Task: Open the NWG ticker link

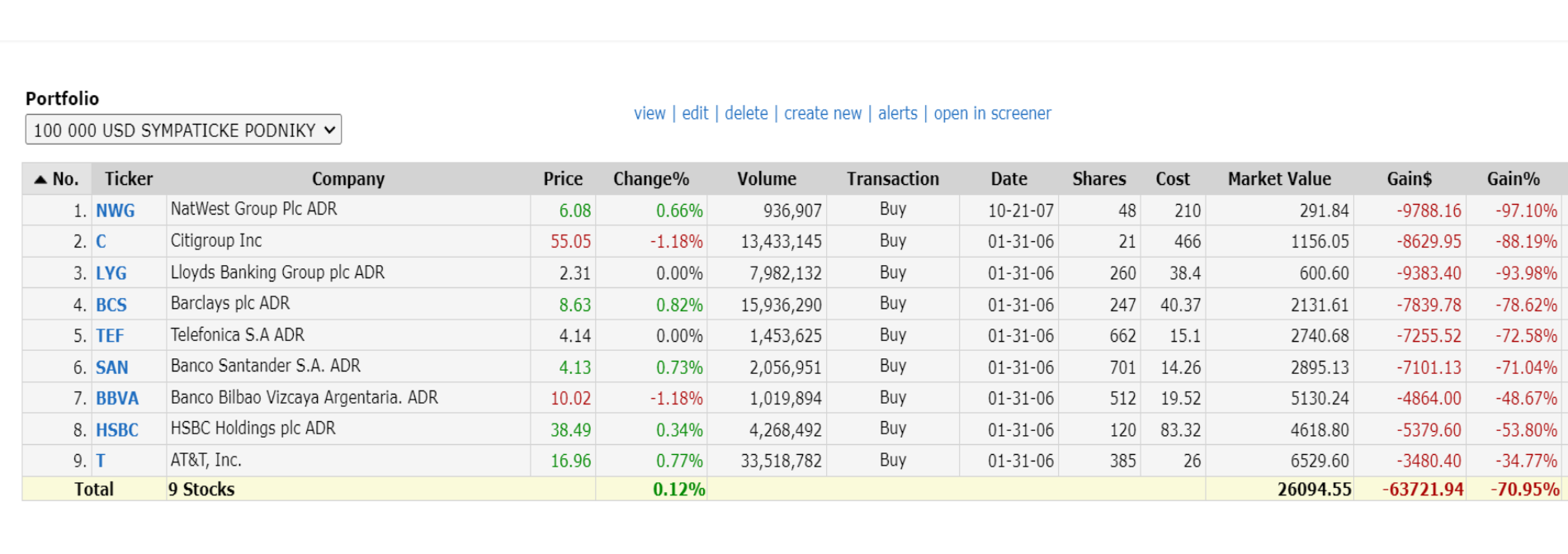Action: click(115, 211)
